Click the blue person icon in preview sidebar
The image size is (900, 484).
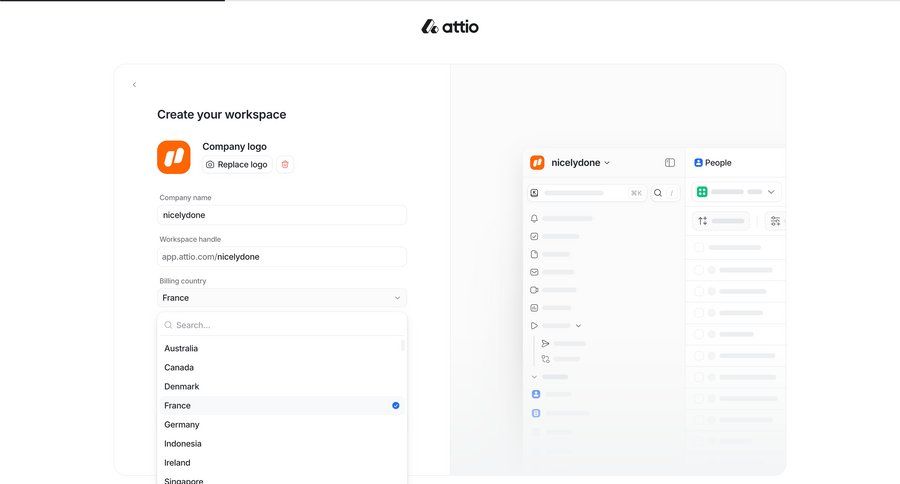coord(536,394)
